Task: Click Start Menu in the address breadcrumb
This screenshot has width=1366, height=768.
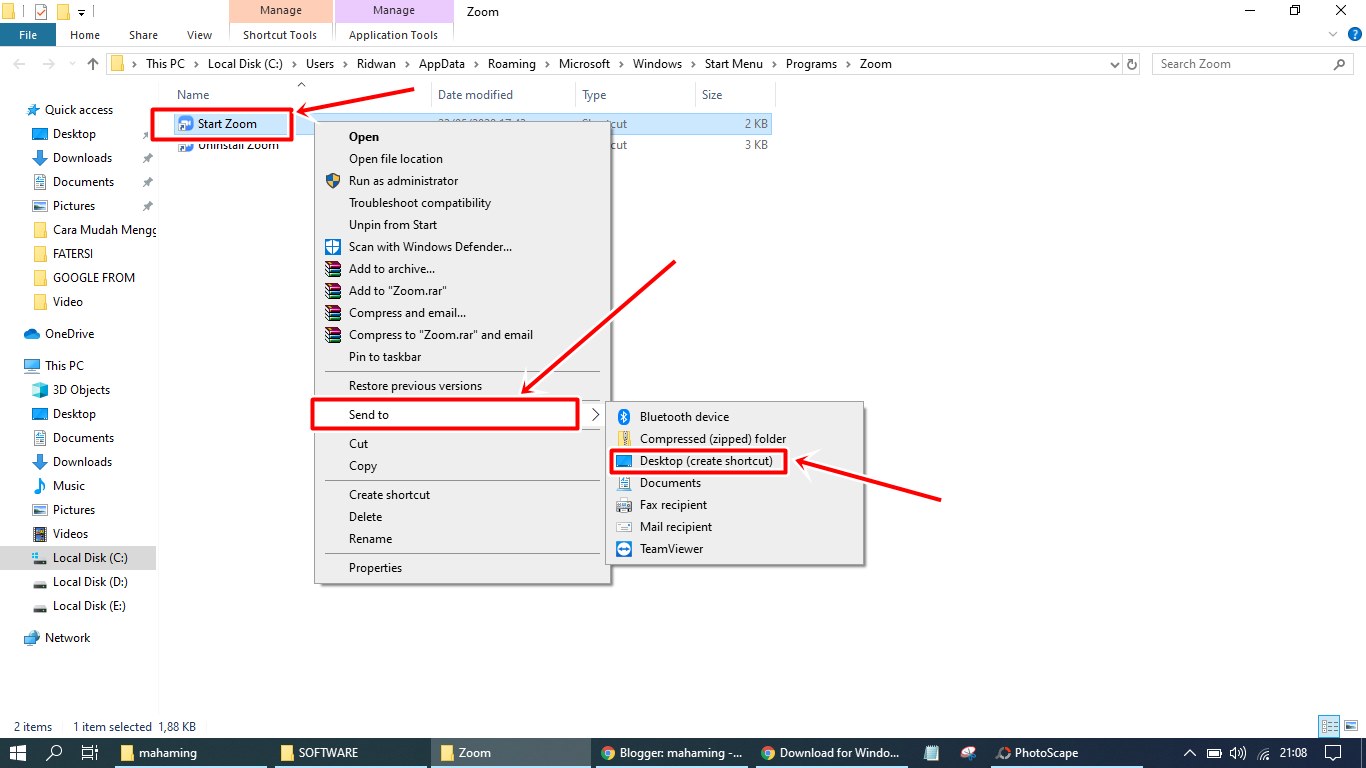Action: coord(733,64)
